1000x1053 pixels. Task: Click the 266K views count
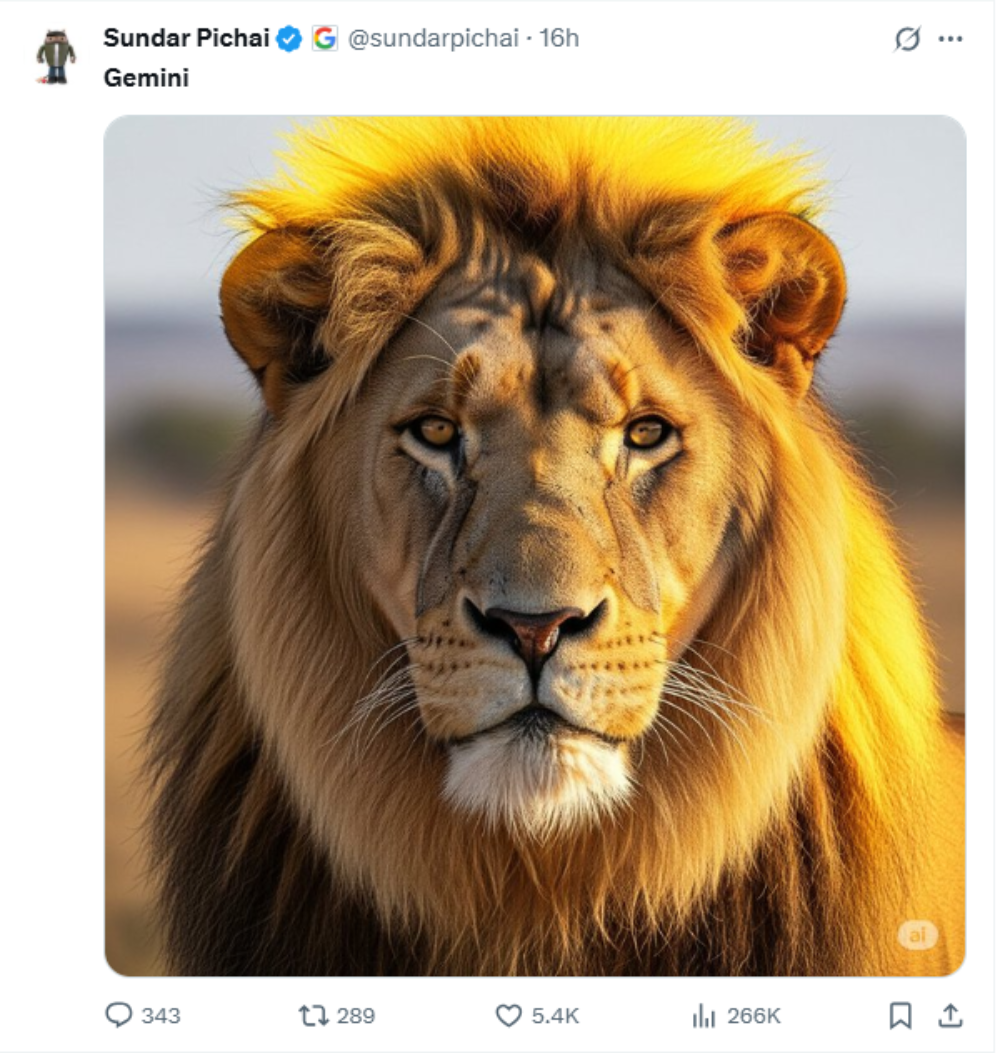(x=753, y=1016)
